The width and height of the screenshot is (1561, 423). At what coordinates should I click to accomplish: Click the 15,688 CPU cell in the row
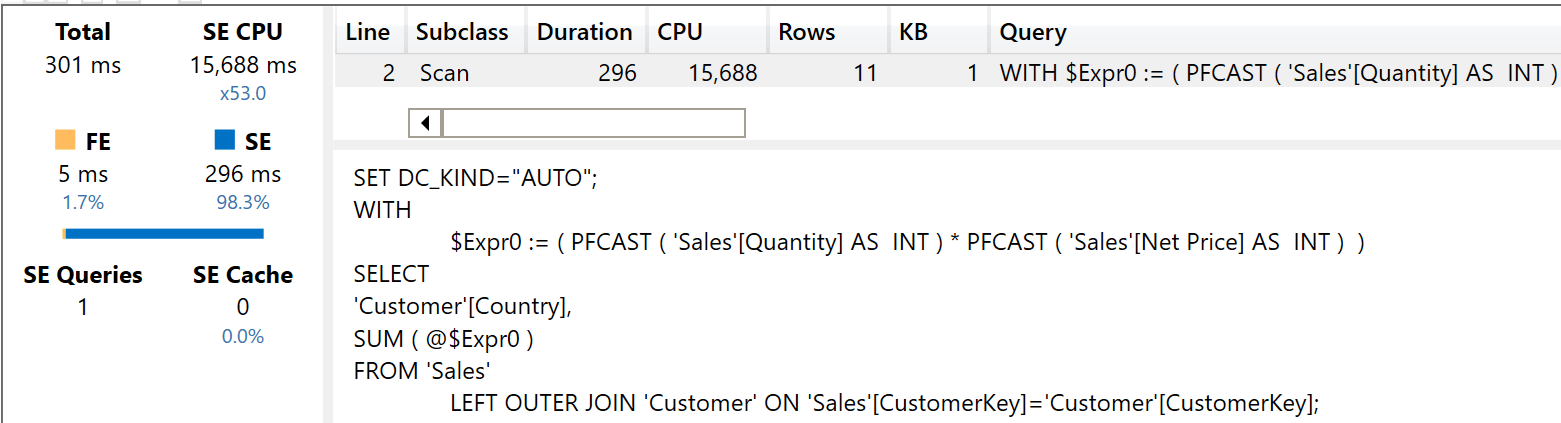[x=721, y=73]
